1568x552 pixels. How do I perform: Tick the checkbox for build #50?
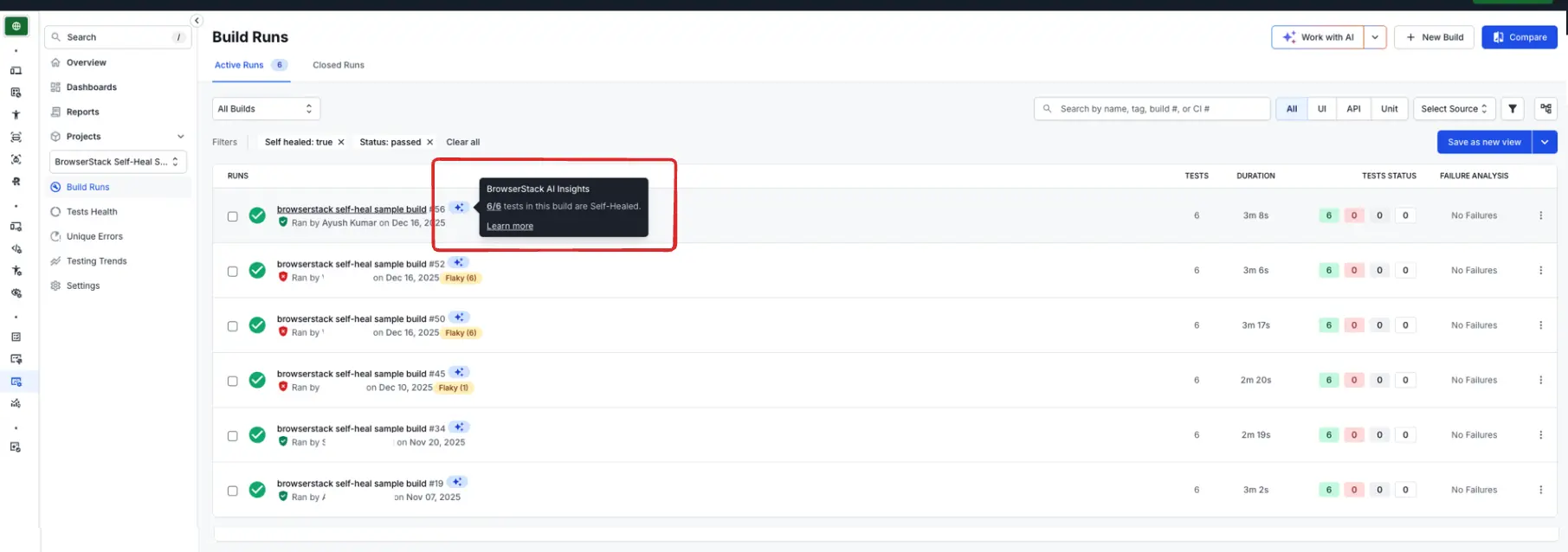tap(232, 326)
